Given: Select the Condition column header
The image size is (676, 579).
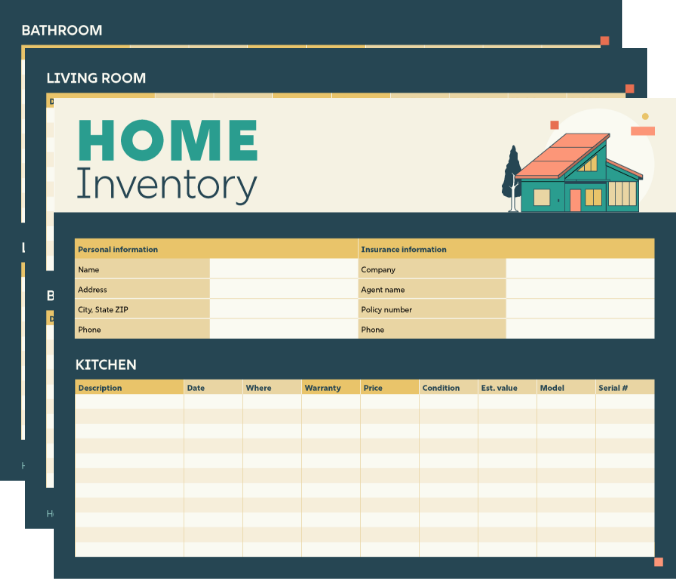Looking at the screenshot, I should click(448, 387).
